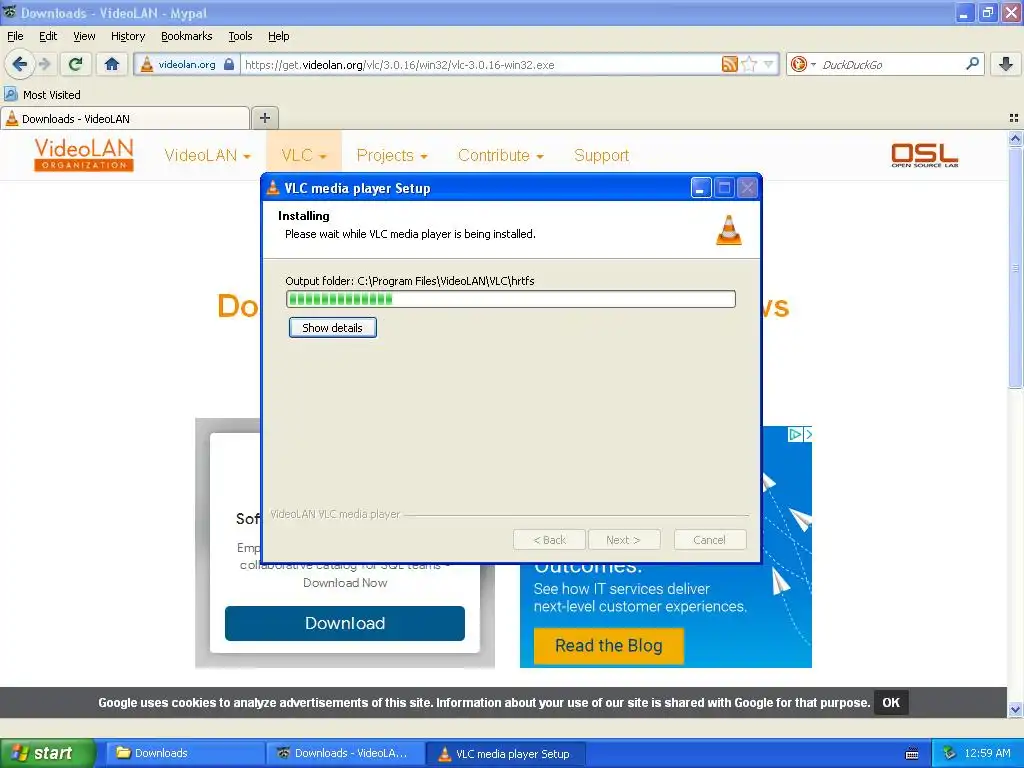This screenshot has height=768, width=1024.
Task: Click the URL address field
Action: pyautogui.click(x=480, y=64)
